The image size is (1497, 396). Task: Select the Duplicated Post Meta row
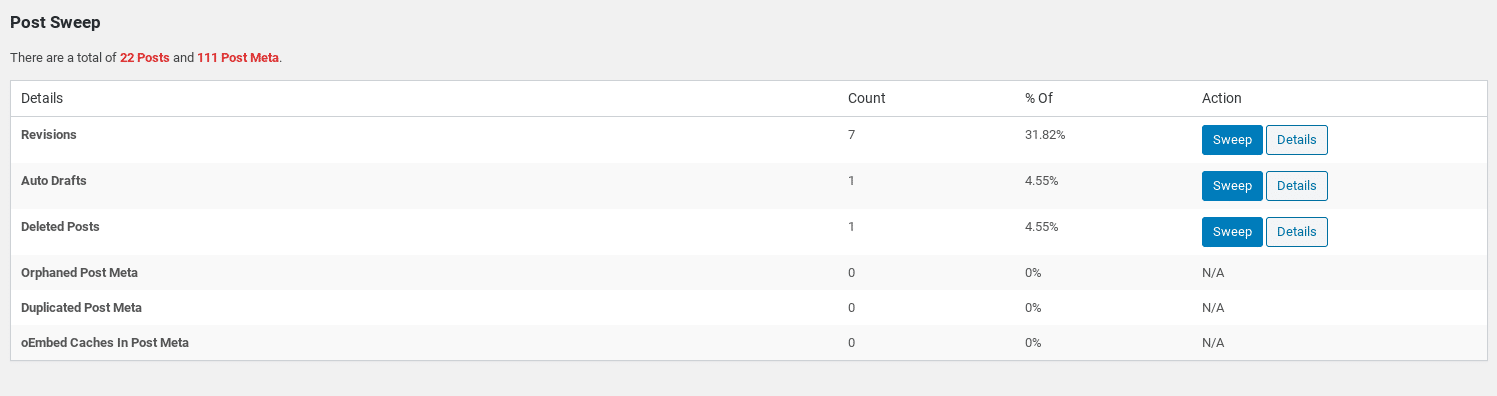(747, 307)
